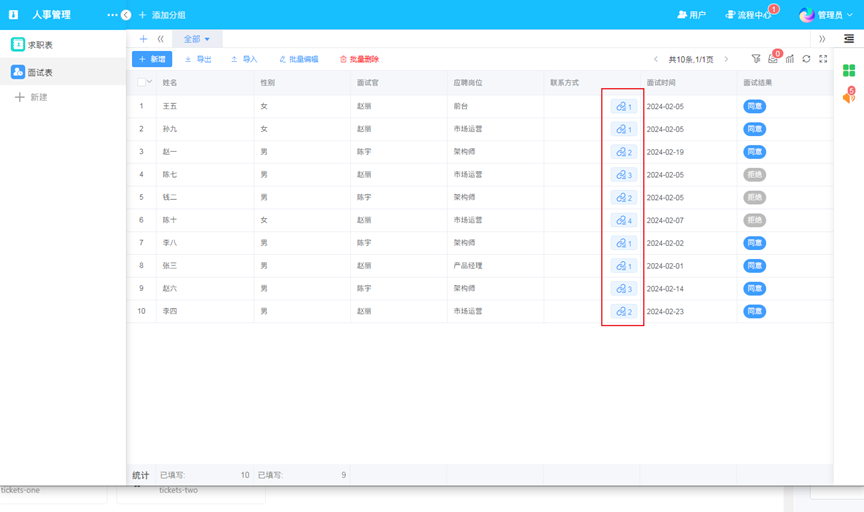
Task: Click the hamburger menu icon at top right
Action: point(849,39)
